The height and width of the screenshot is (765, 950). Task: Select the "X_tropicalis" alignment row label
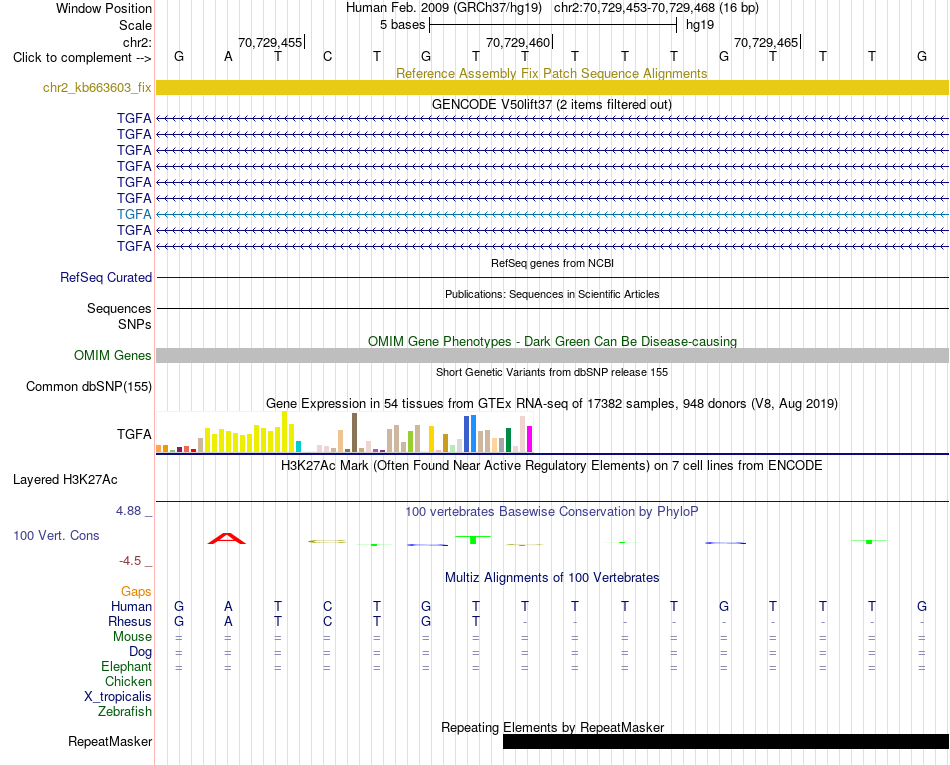118,697
